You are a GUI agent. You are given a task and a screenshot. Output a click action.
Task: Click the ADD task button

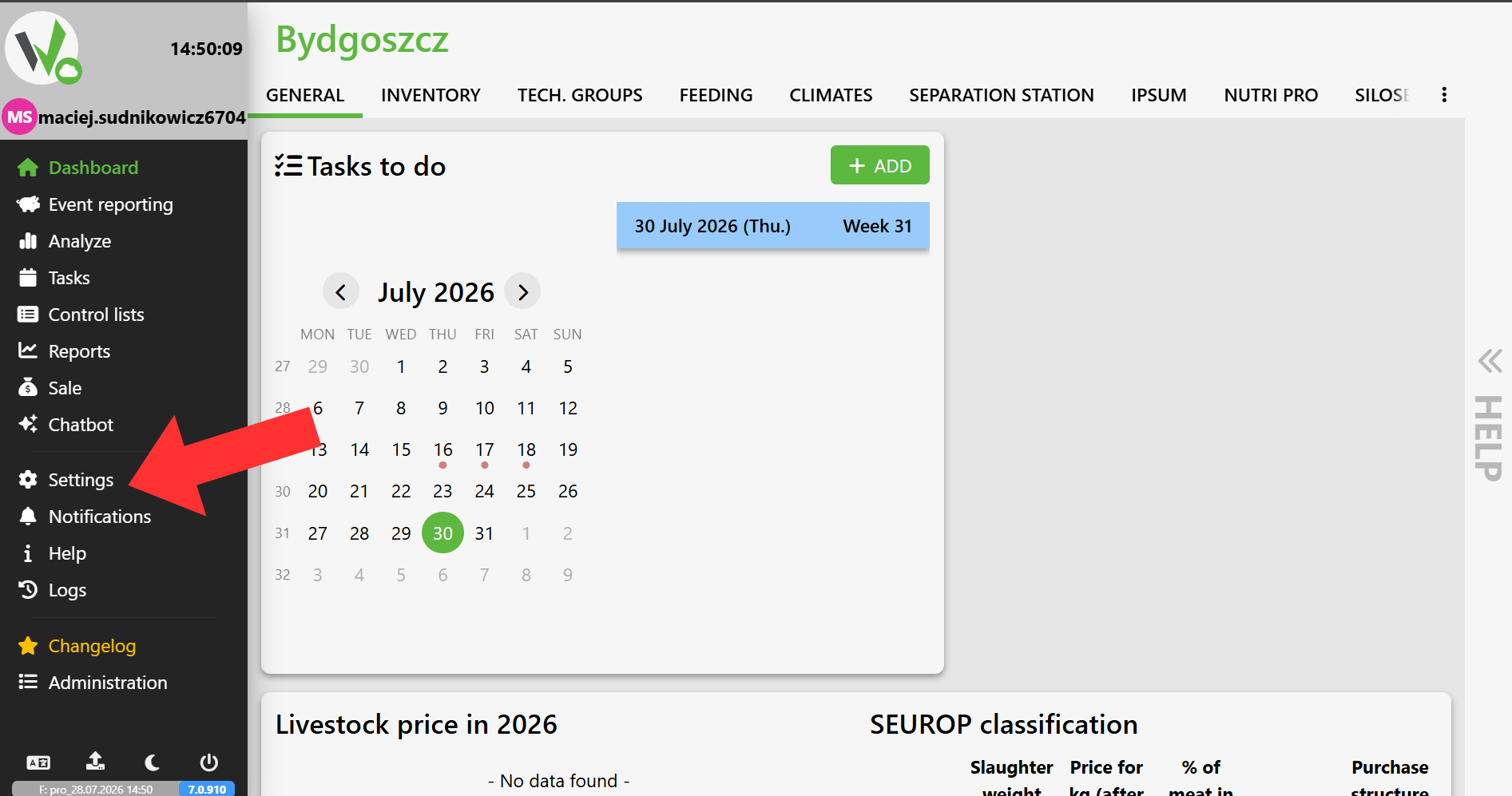pos(880,165)
